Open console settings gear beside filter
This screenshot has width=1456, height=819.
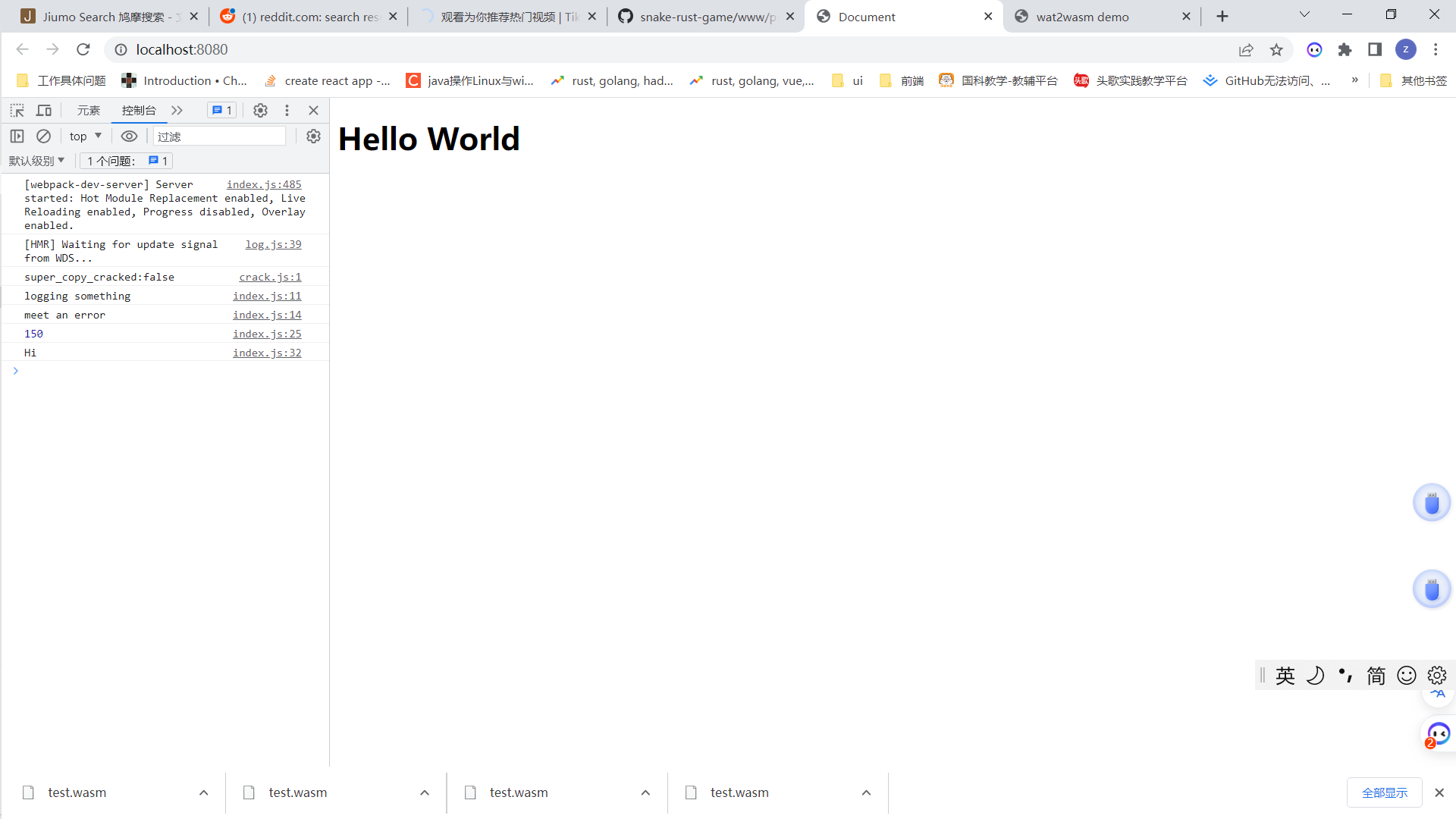tap(313, 136)
